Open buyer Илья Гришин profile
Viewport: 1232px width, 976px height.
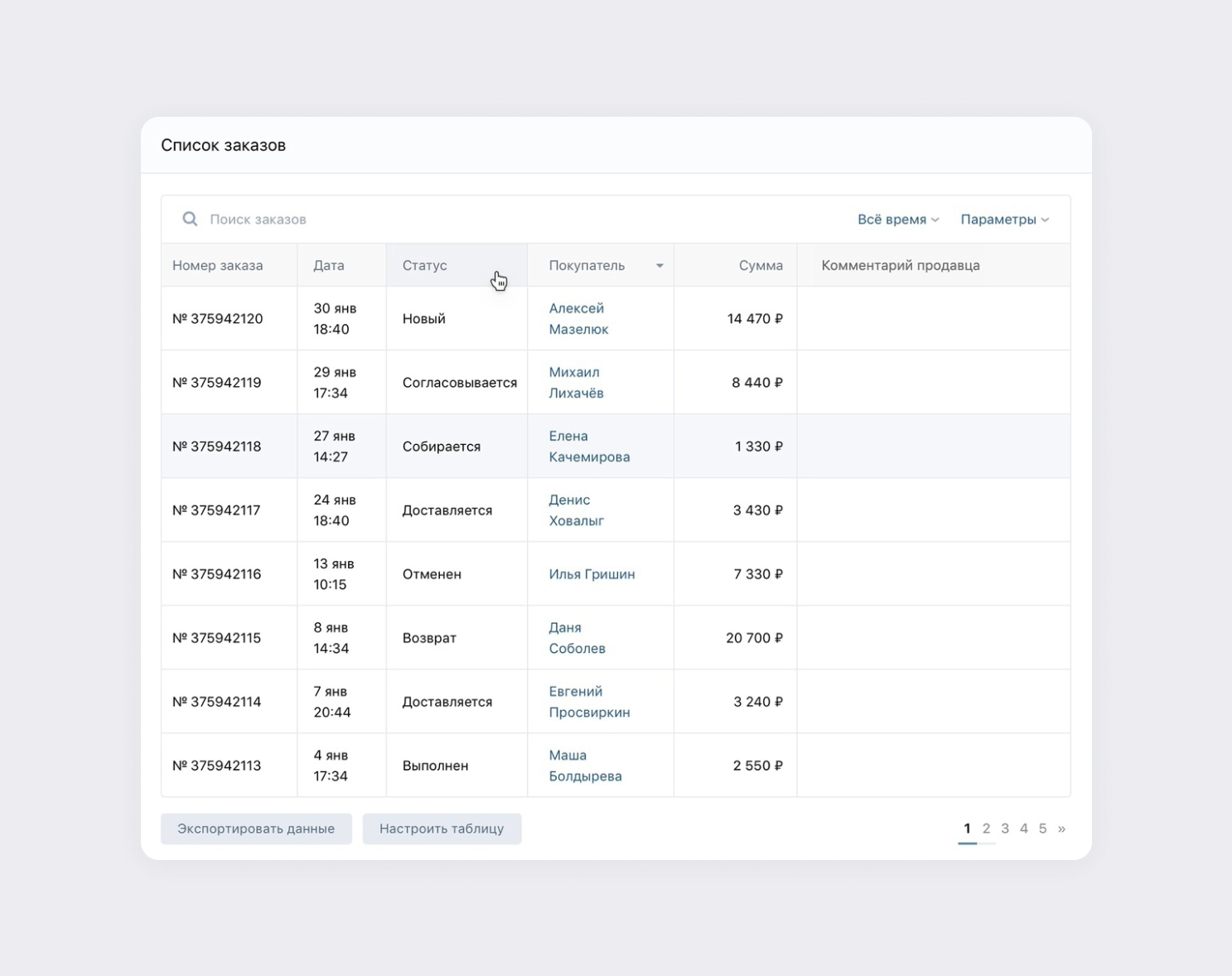tap(592, 574)
